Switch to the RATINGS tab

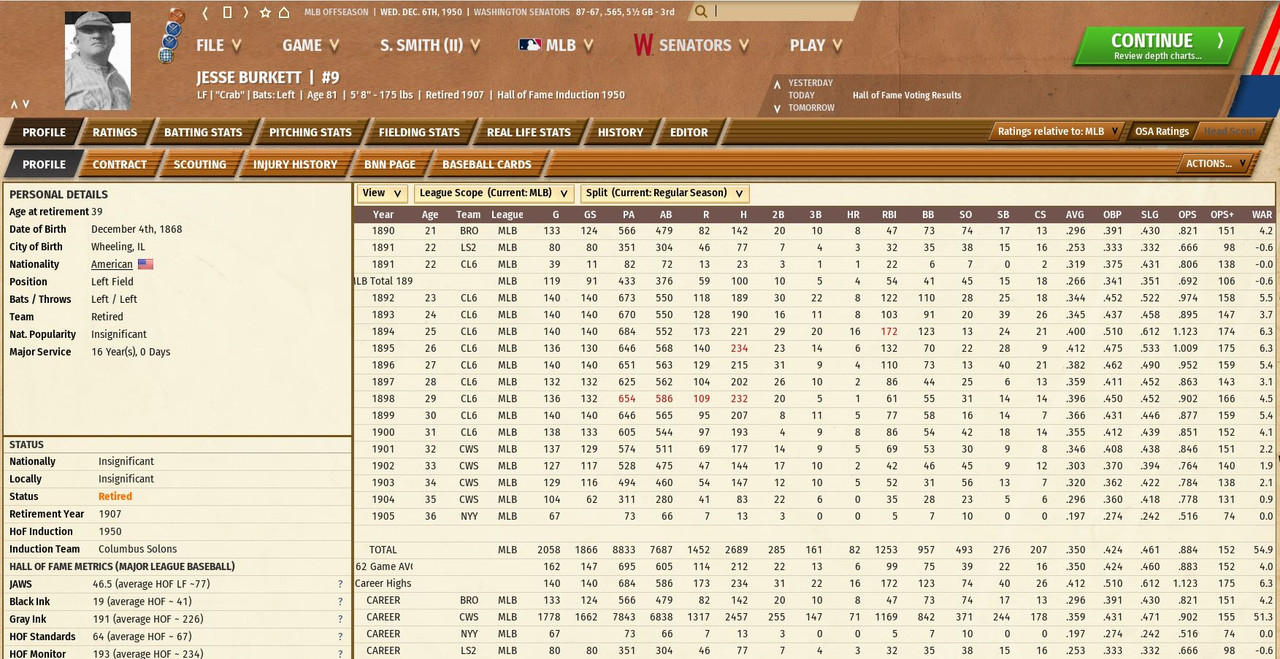[115, 132]
